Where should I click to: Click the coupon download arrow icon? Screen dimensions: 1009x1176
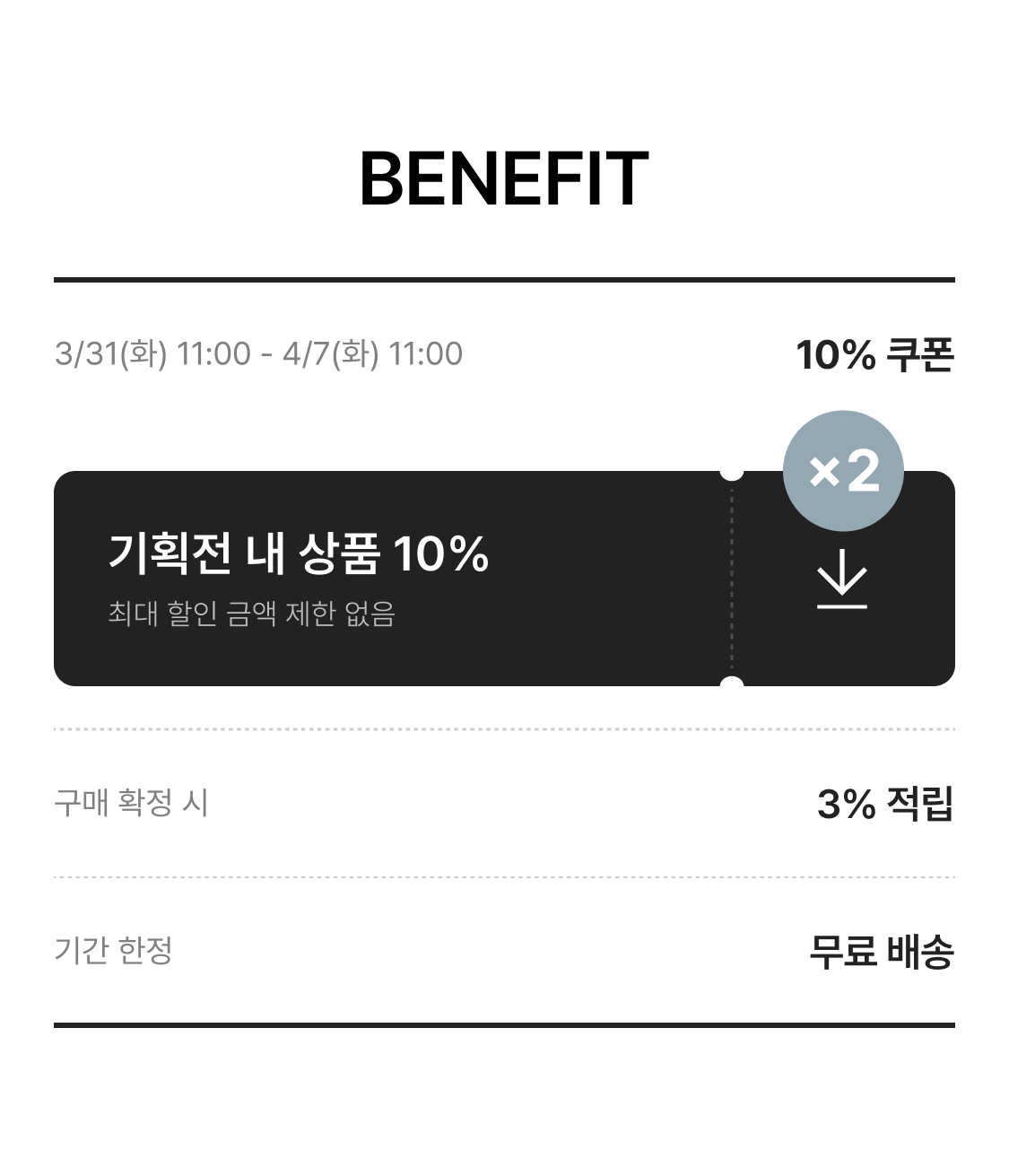(x=842, y=587)
